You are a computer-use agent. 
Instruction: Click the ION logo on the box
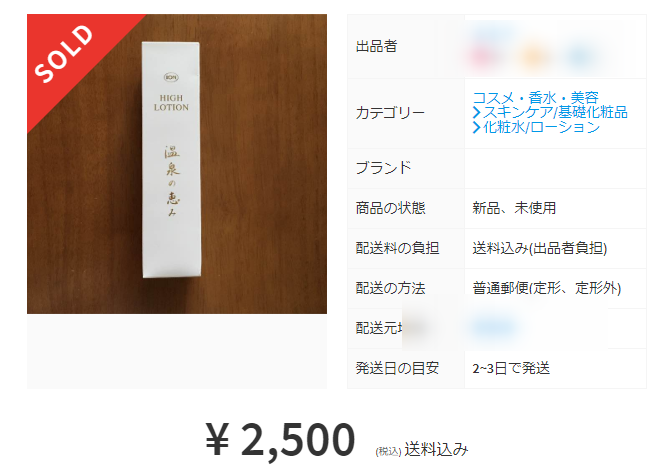[x=171, y=78]
